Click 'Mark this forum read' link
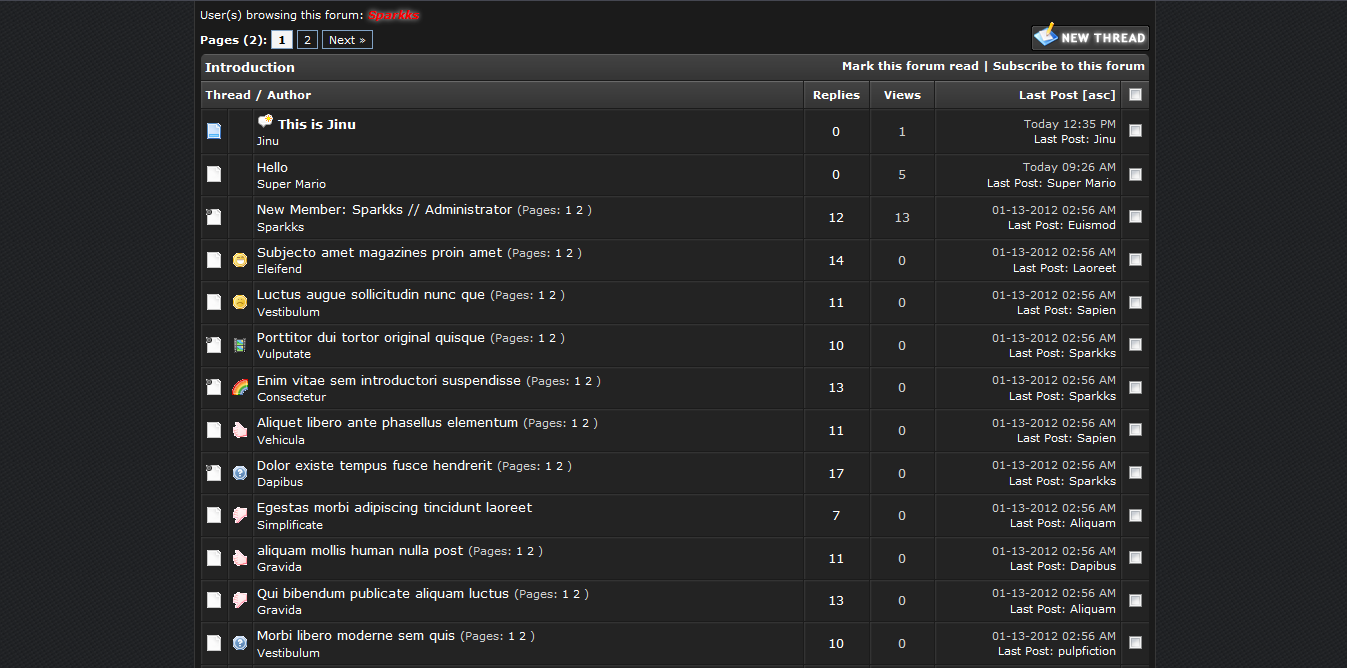 [910, 66]
